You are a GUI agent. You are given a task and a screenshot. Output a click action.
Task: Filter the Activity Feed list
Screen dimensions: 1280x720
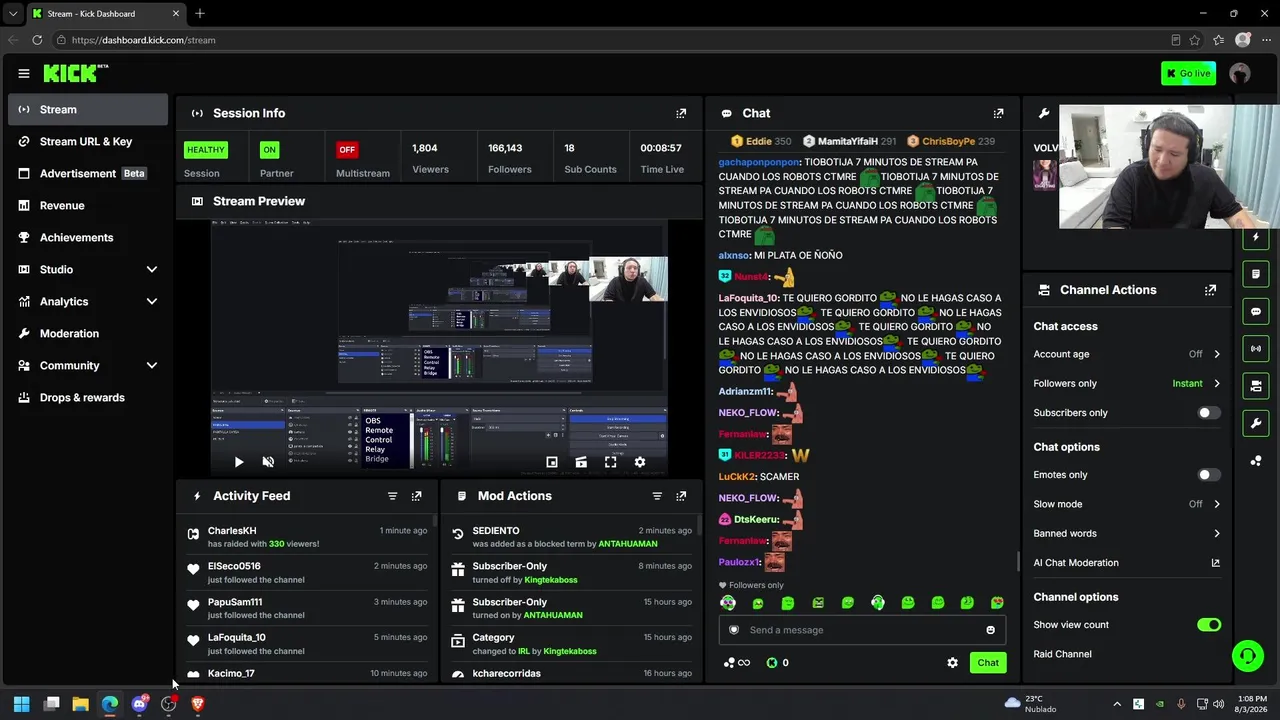pos(392,496)
